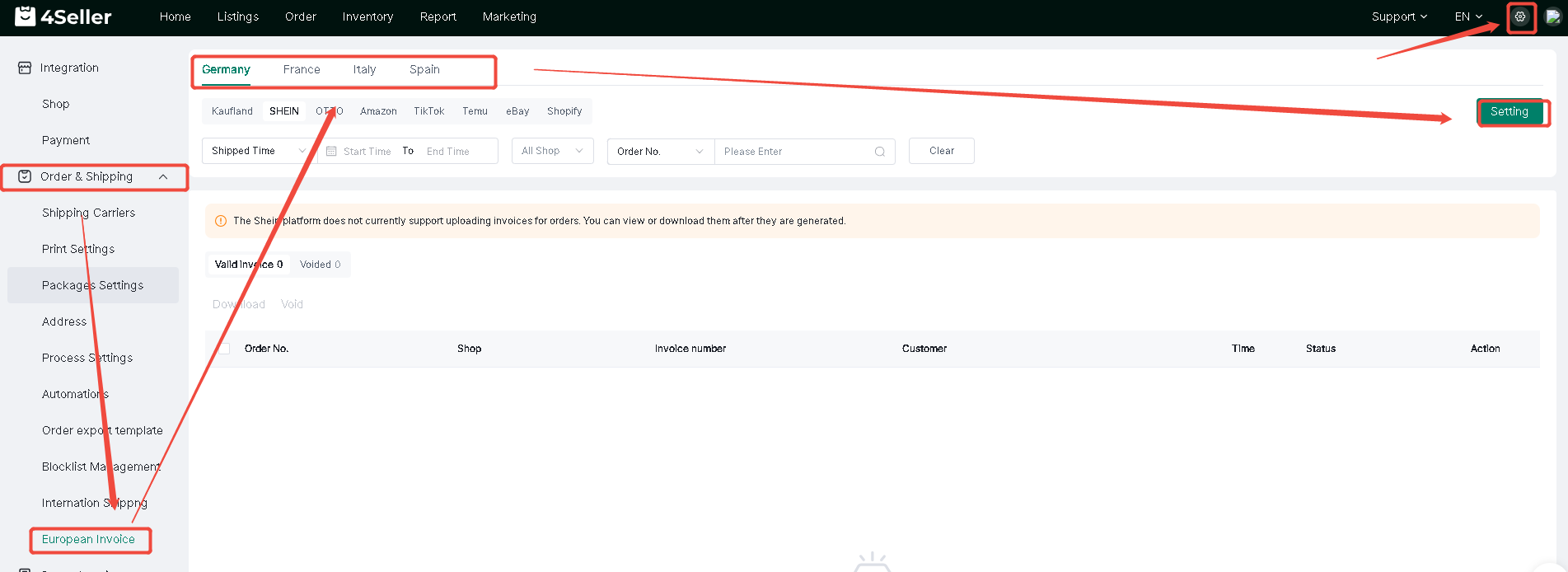This screenshot has width=1568, height=572.
Task: Click the green Setting button
Action: pyautogui.click(x=1509, y=112)
